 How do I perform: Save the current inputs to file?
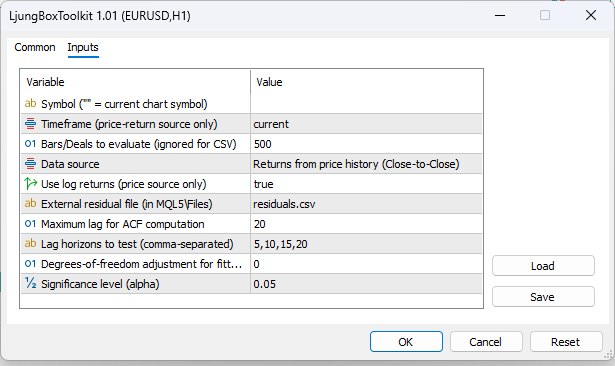543,297
